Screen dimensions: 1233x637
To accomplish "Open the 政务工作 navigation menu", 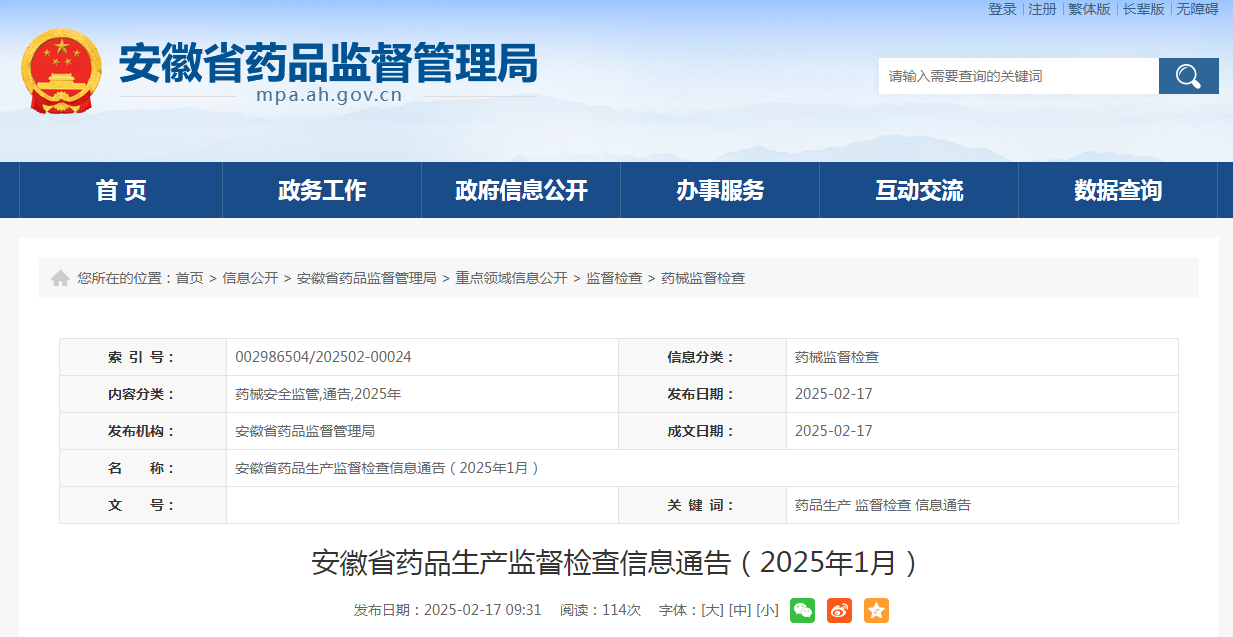I will click(322, 190).
